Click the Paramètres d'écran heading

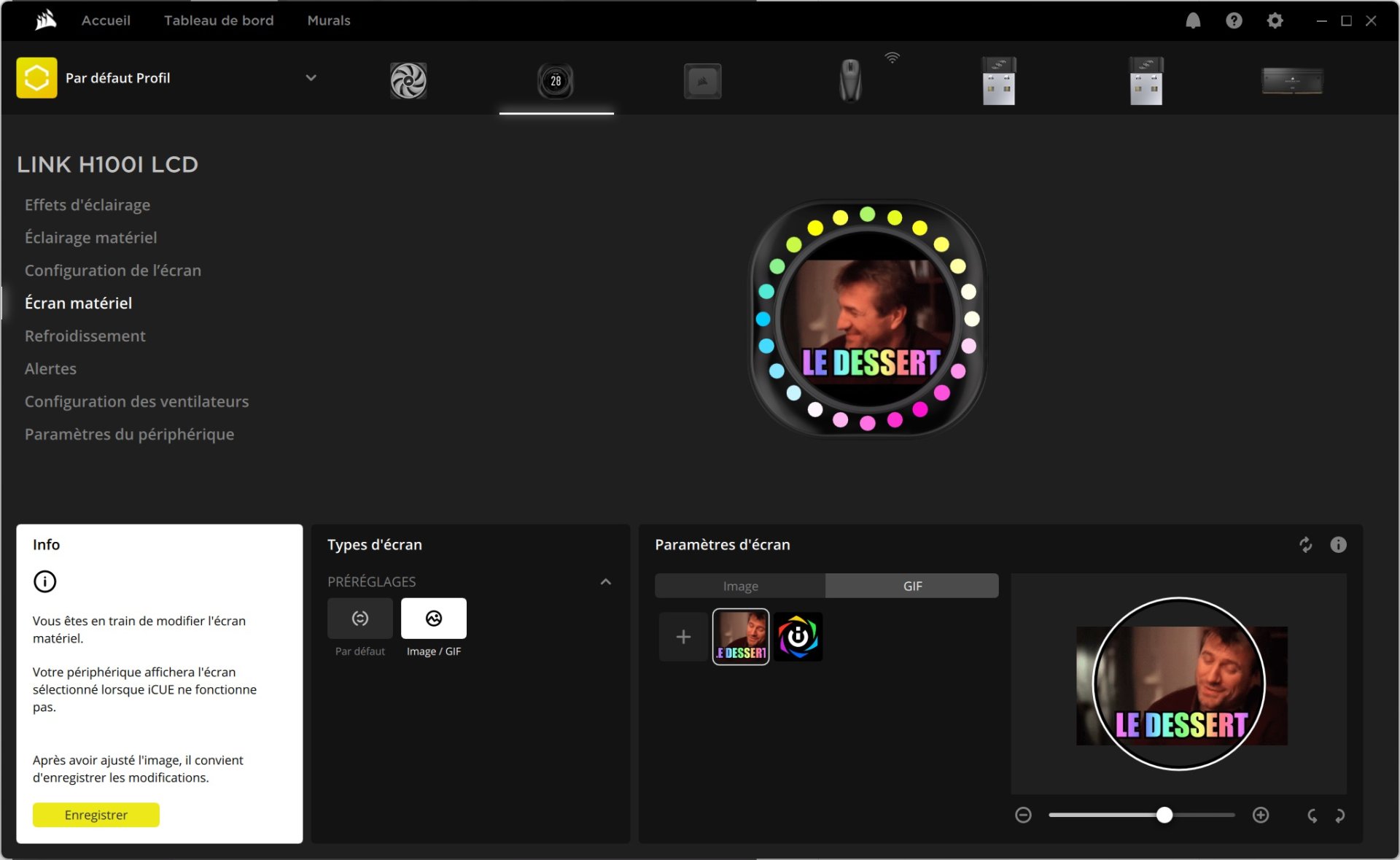click(723, 545)
